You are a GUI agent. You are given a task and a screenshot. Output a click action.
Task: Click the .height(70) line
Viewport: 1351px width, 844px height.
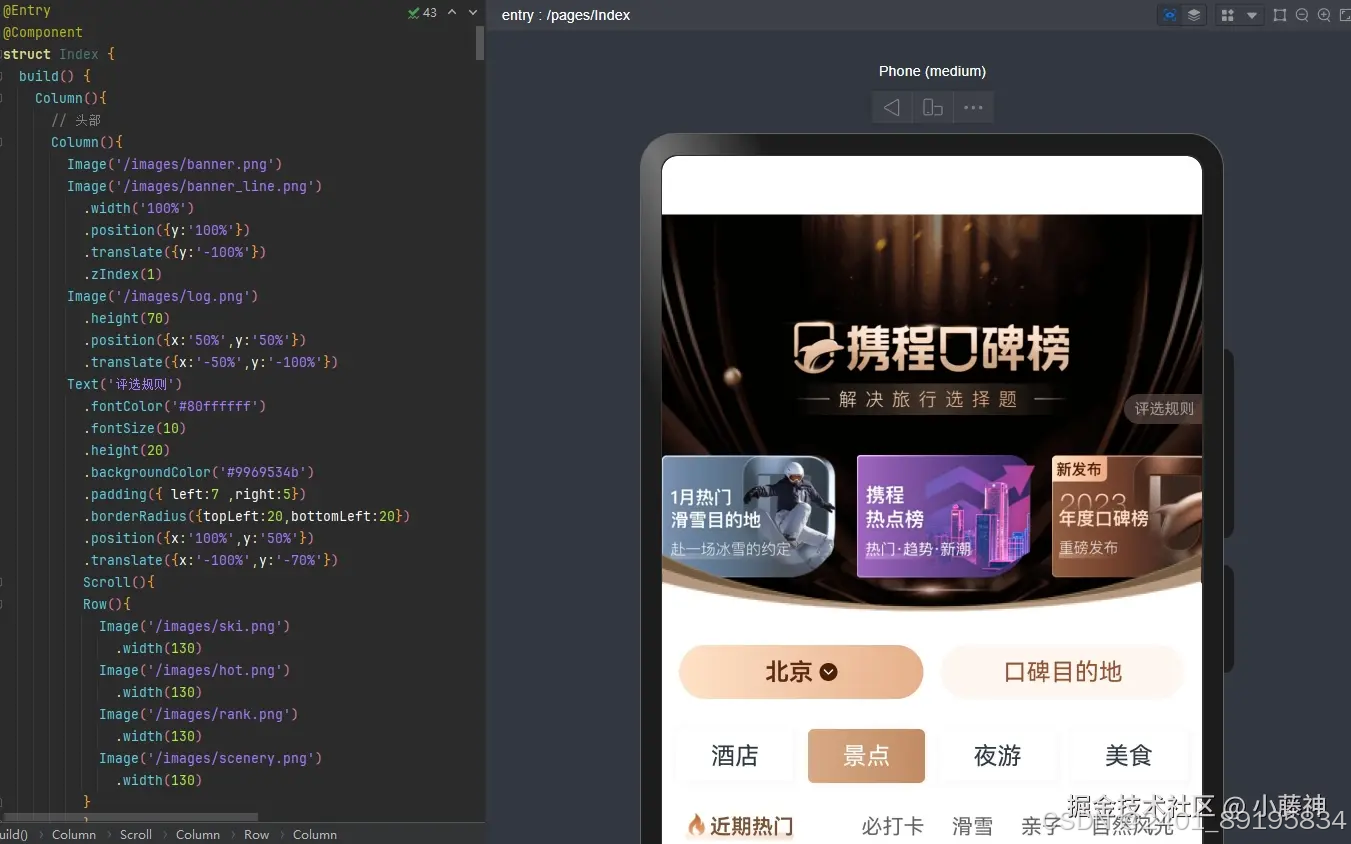126,318
